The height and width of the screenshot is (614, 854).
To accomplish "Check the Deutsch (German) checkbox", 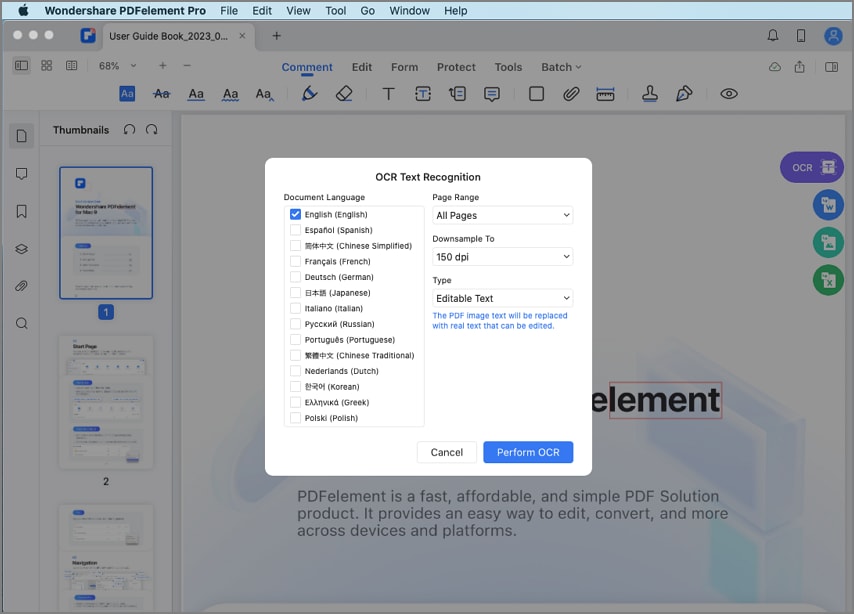I will coord(295,277).
